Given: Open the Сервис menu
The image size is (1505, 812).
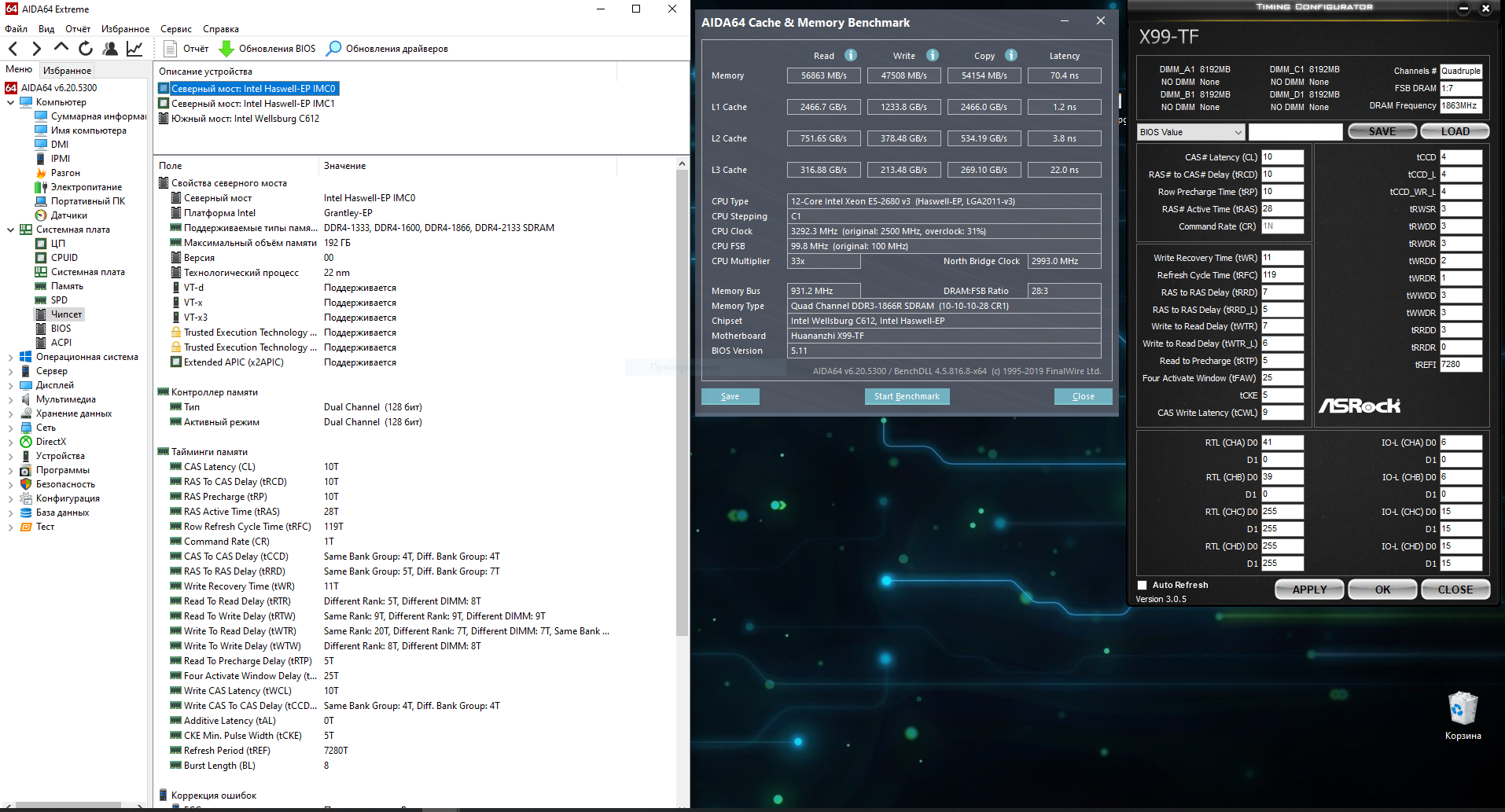Looking at the screenshot, I should (175, 29).
